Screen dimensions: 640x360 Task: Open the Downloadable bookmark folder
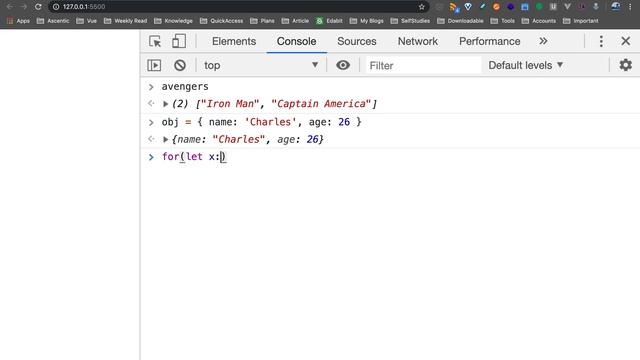(460, 21)
